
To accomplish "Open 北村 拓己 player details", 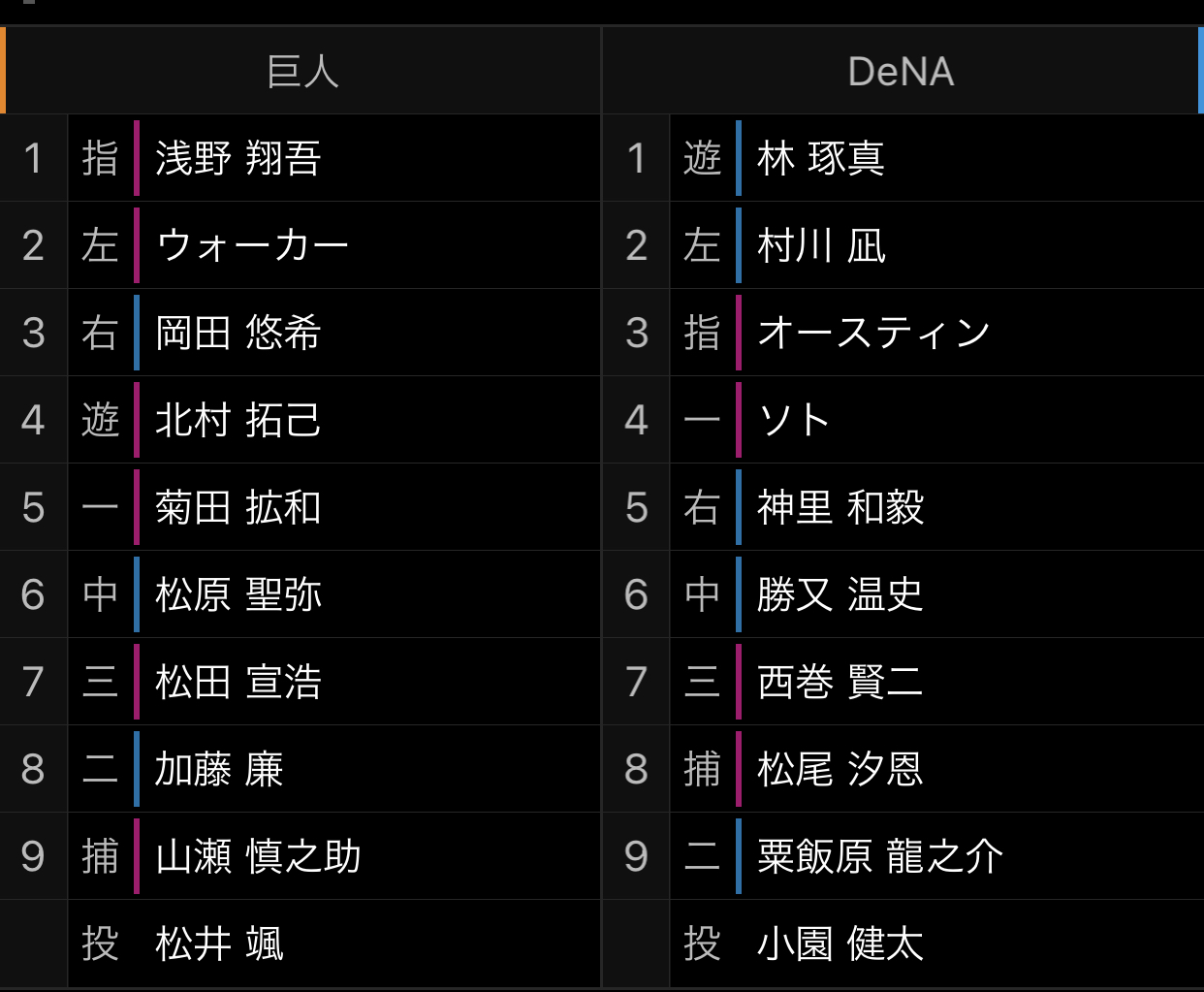I will pyautogui.click(x=238, y=420).
